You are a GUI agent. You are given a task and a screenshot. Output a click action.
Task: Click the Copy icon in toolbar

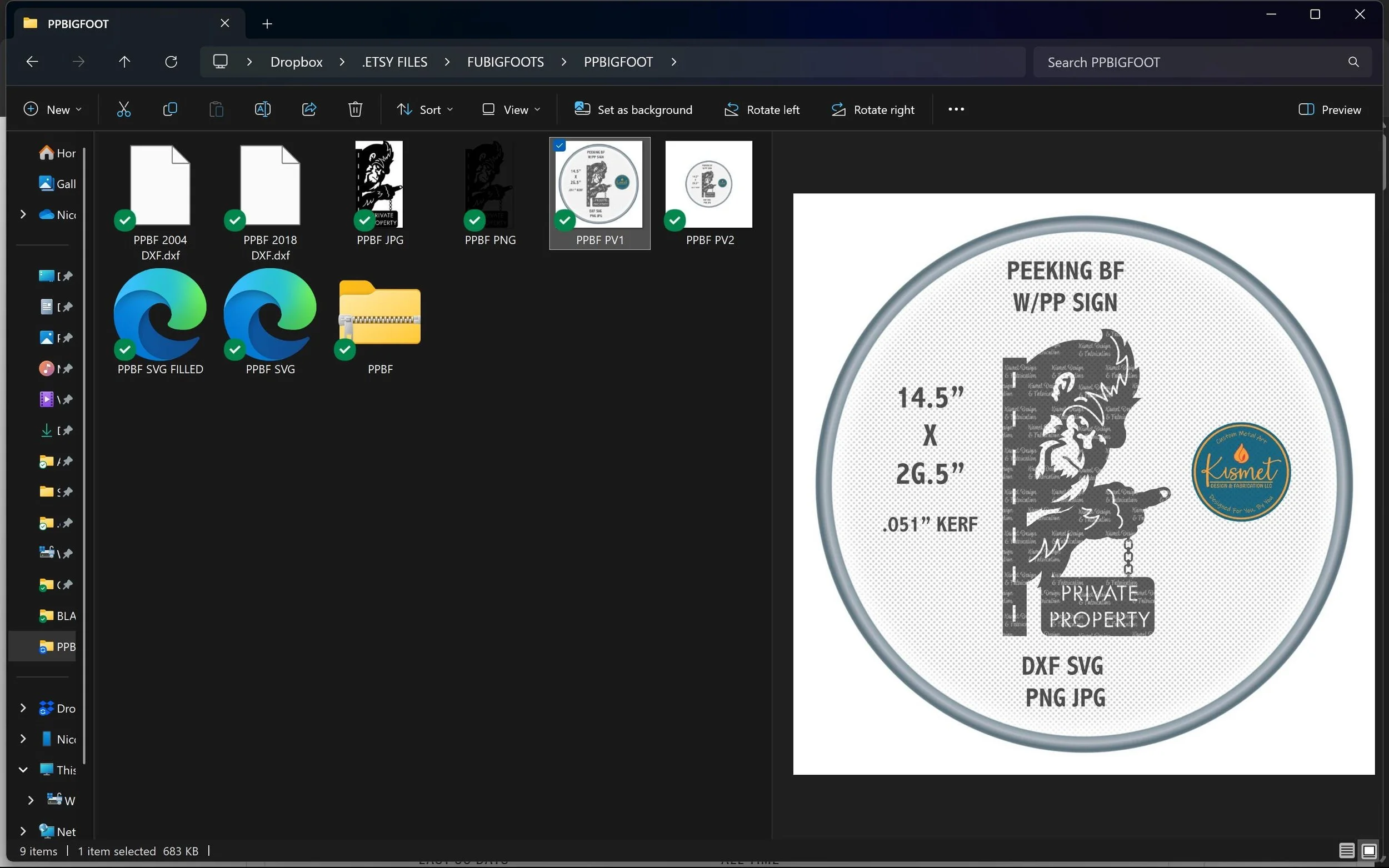click(170, 109)
